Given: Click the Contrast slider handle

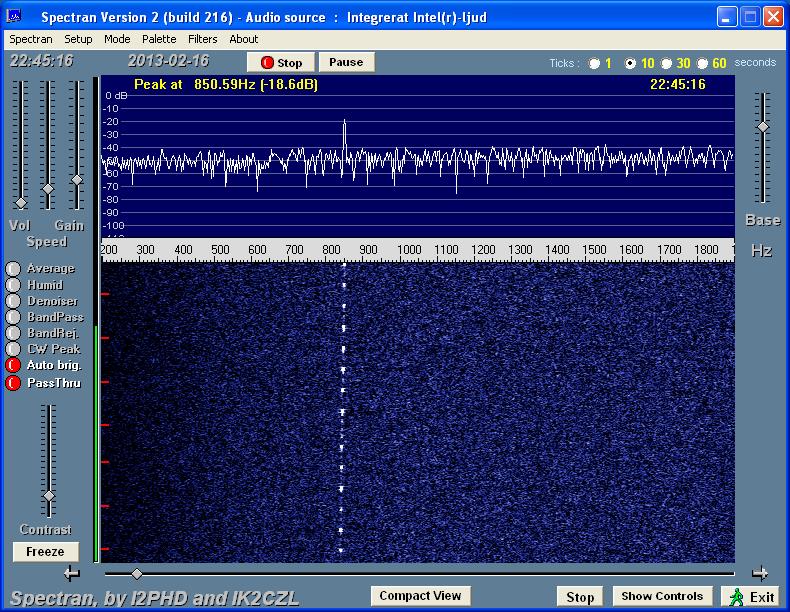Looking at the screenshot, I should [49, 496].
